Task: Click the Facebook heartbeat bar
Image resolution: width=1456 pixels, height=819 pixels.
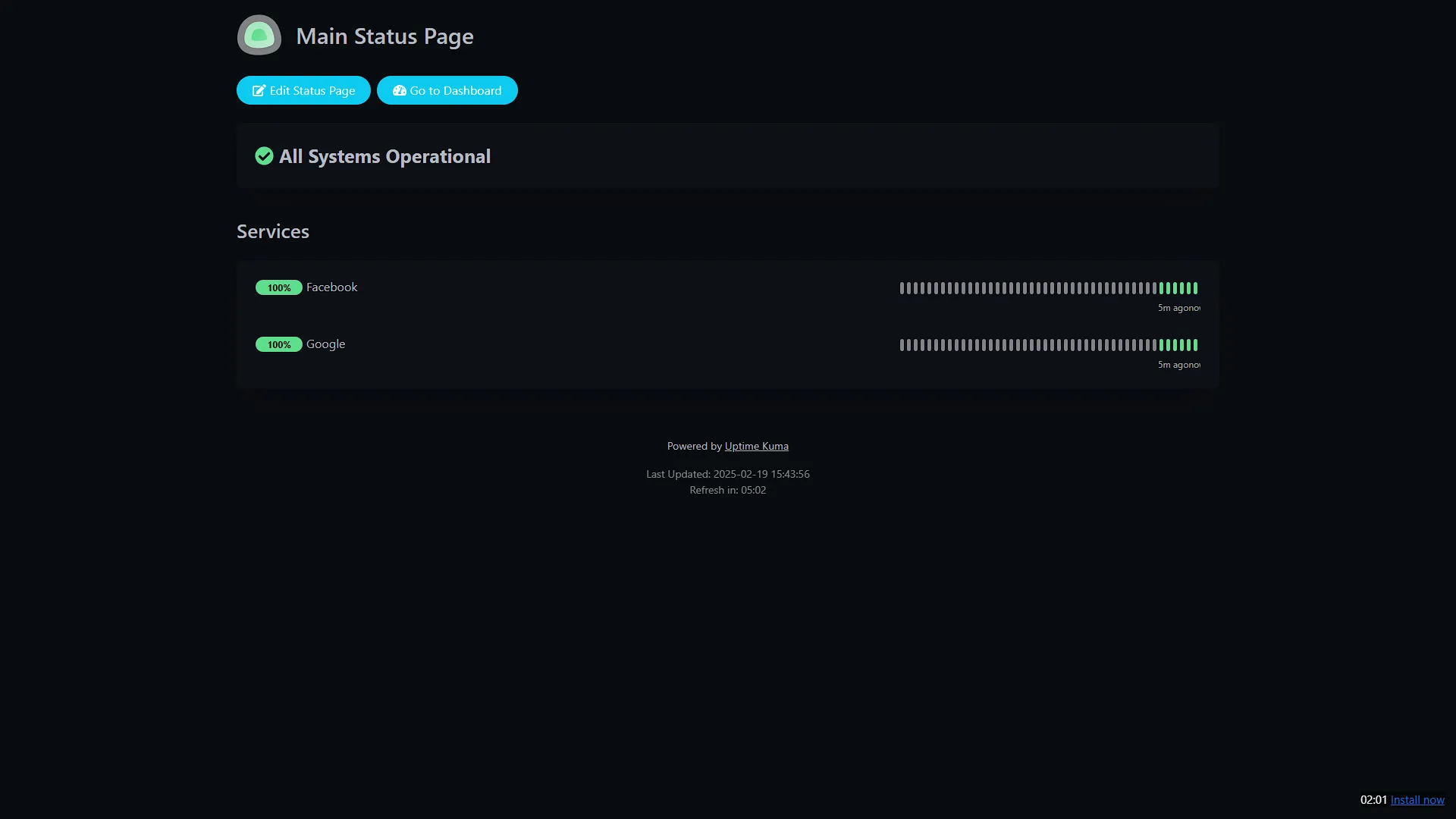Action: click(1049, 288)
